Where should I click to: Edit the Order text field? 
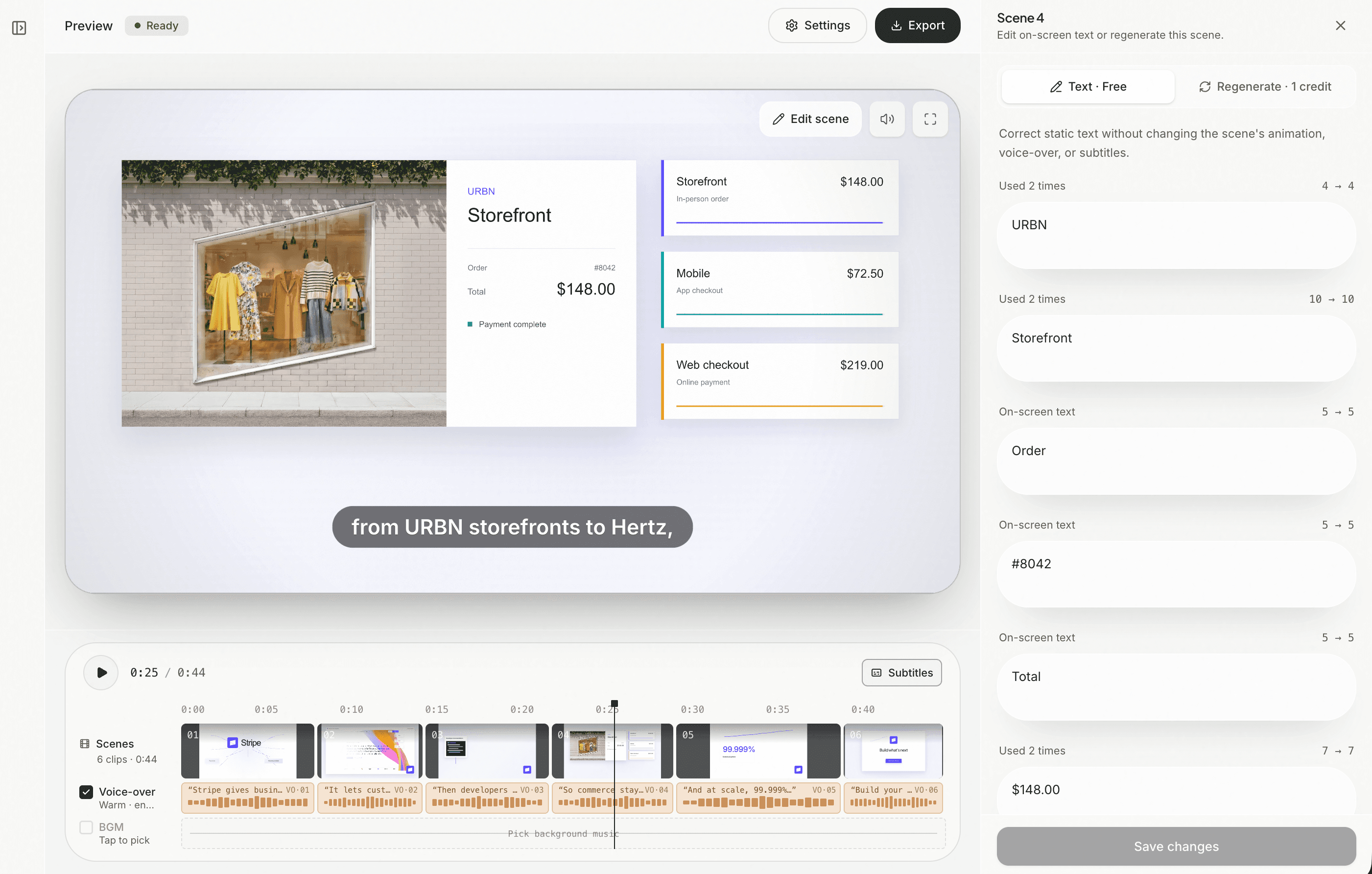[1176, 461]
